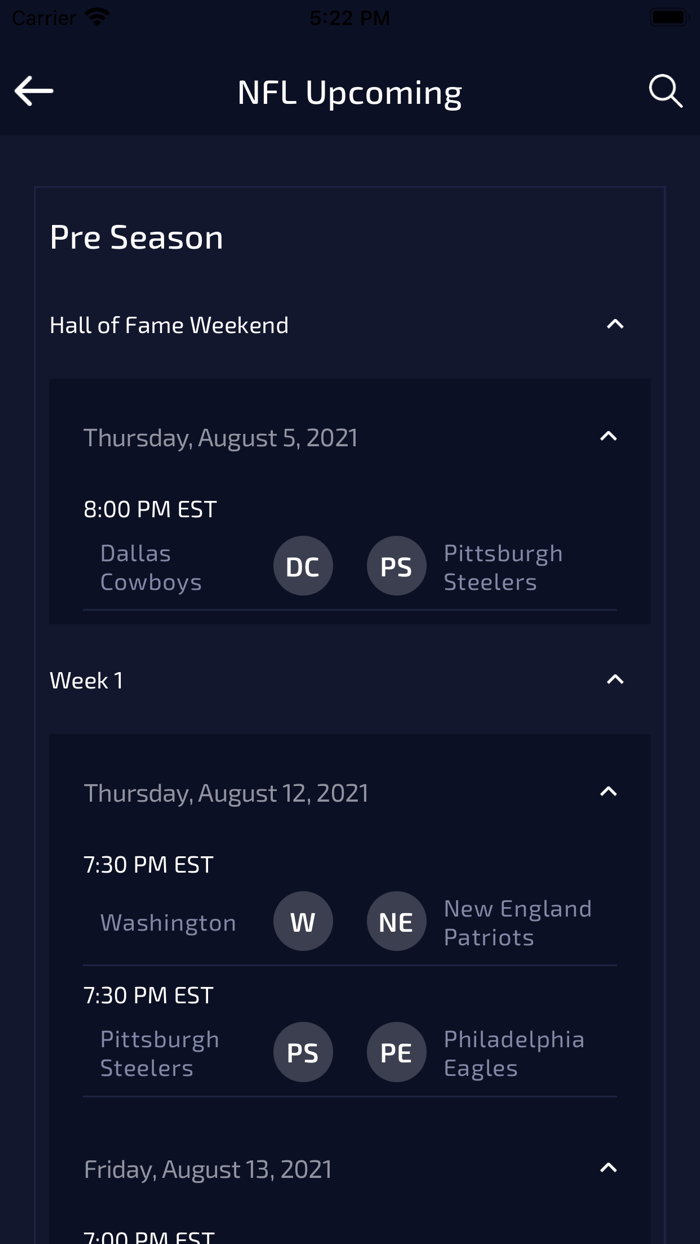
Task: Tap the 8:00 PM EST game time
Action: 150,509
